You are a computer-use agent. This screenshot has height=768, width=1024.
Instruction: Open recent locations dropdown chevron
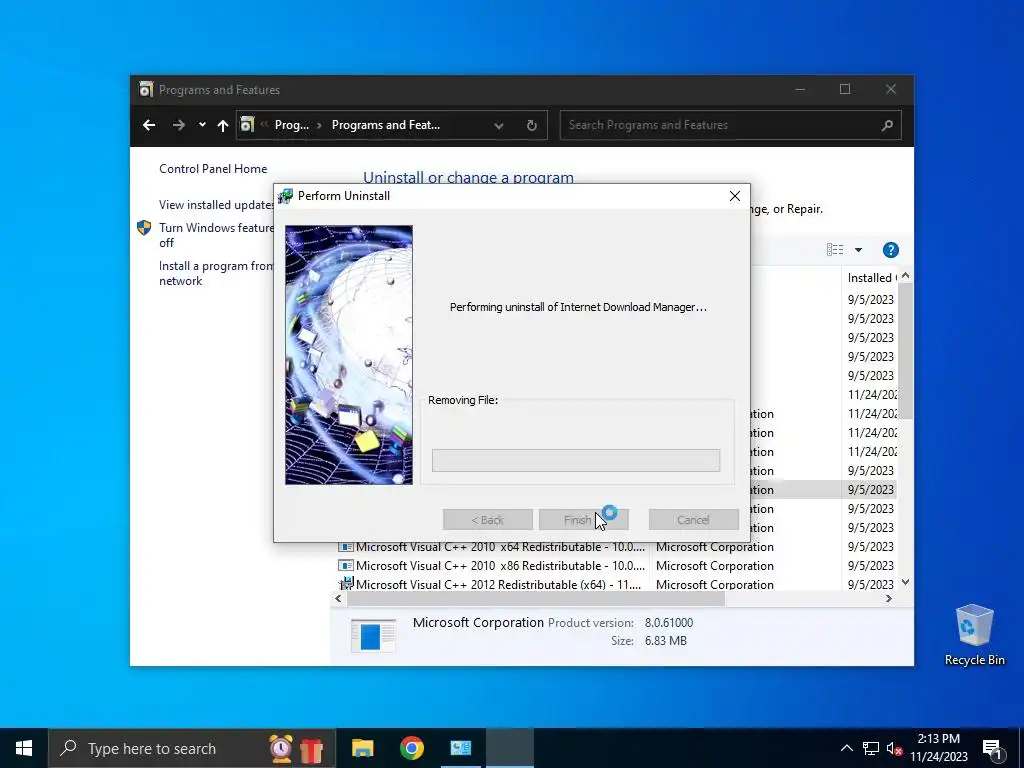pos(202,125)
